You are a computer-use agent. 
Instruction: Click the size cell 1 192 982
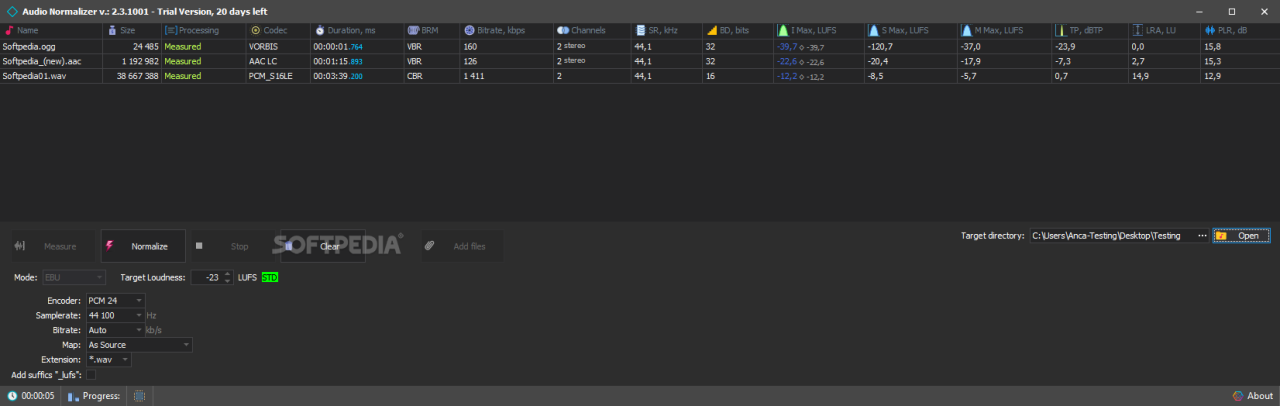(132, 61)
